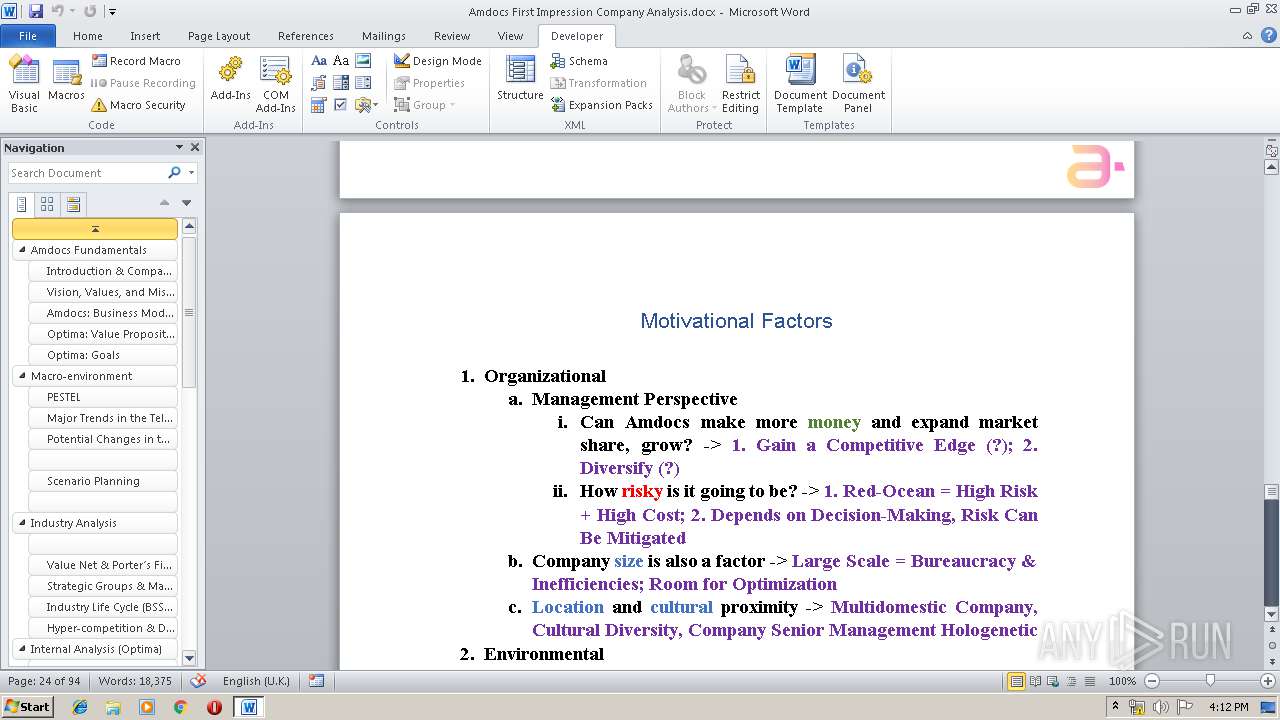Click the Search Document field
Image resolution: width=1280 pixels, height=720 pixels.
(x=87, y=173)
